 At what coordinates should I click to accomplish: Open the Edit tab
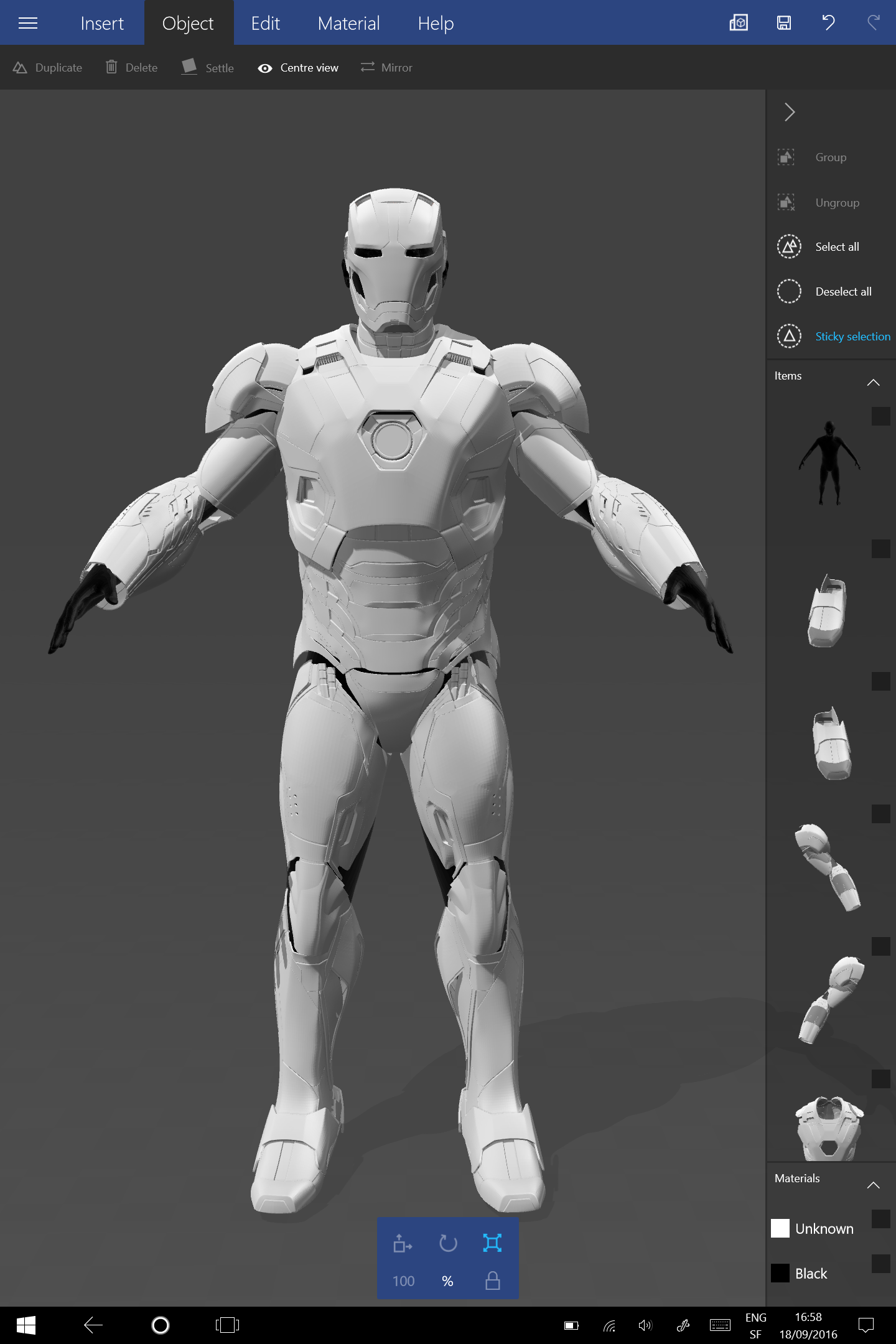pyautogui.click(x=266, y=23)
